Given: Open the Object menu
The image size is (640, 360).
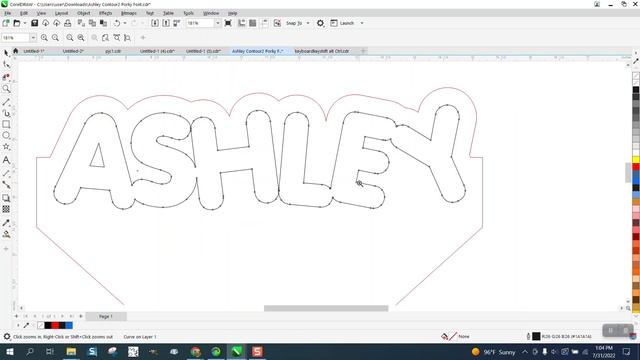Looking at the screenshot, I should click(x=84, y=13).
